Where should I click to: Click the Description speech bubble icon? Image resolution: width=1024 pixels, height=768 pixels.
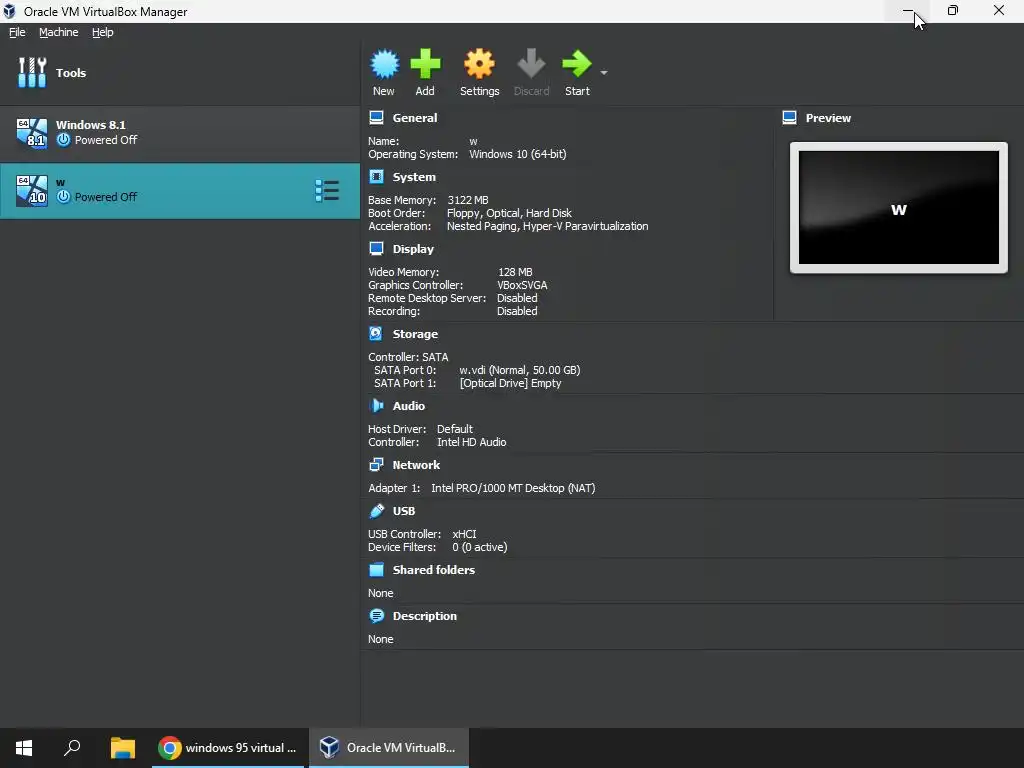pos(376,615)
